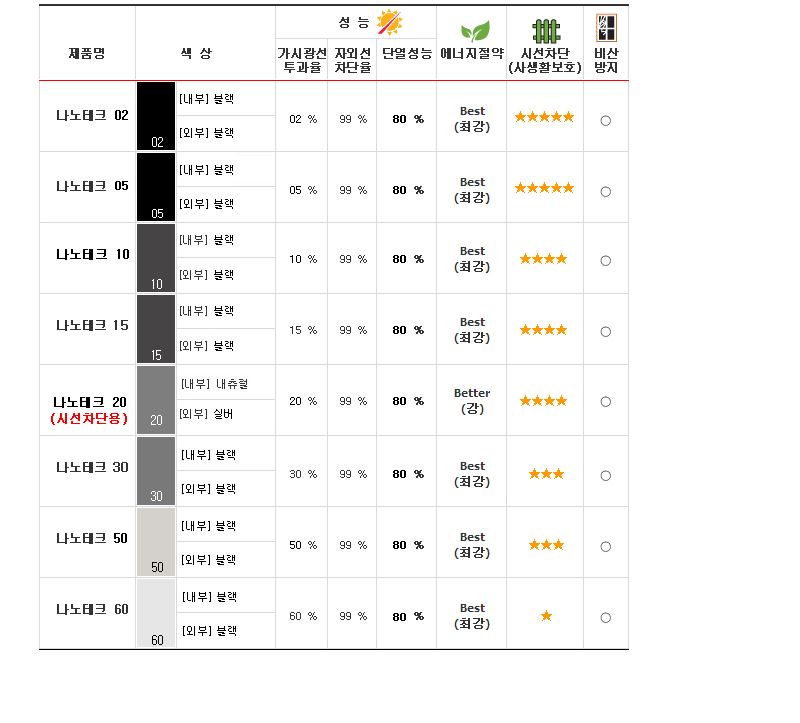The height and width of the screenshot is (723, 800).
Task: Select the circle in 나노테크 60 row
Action: coord(606,617)
